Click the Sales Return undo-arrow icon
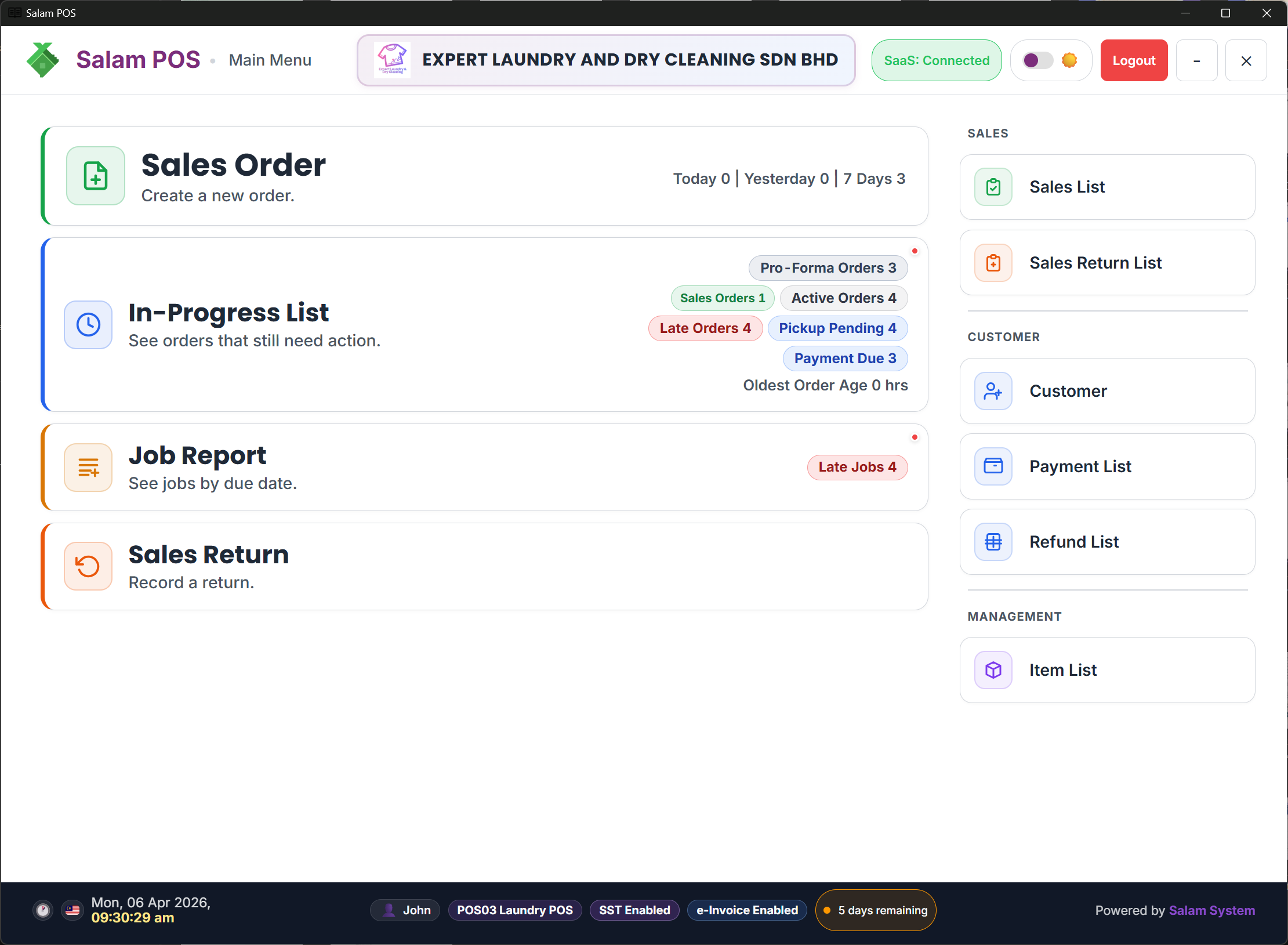Screen dimensions: 1288x945 pyautogui.click(x=88, y=566)
